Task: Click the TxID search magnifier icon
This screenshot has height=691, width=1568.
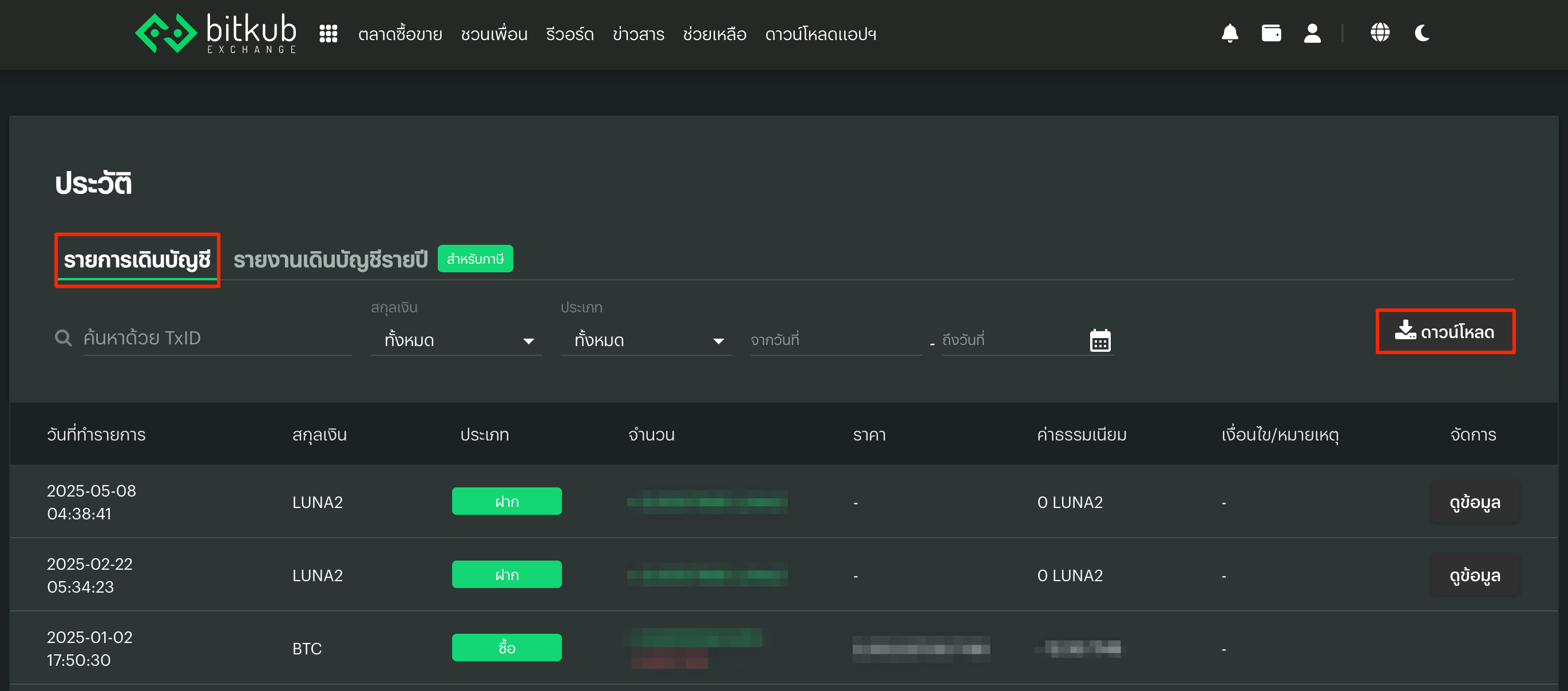Action: (63, 337)
